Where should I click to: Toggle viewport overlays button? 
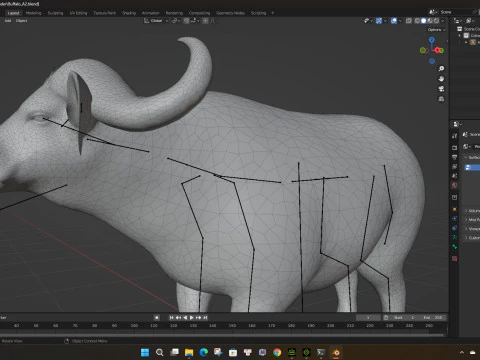point(394,21)
